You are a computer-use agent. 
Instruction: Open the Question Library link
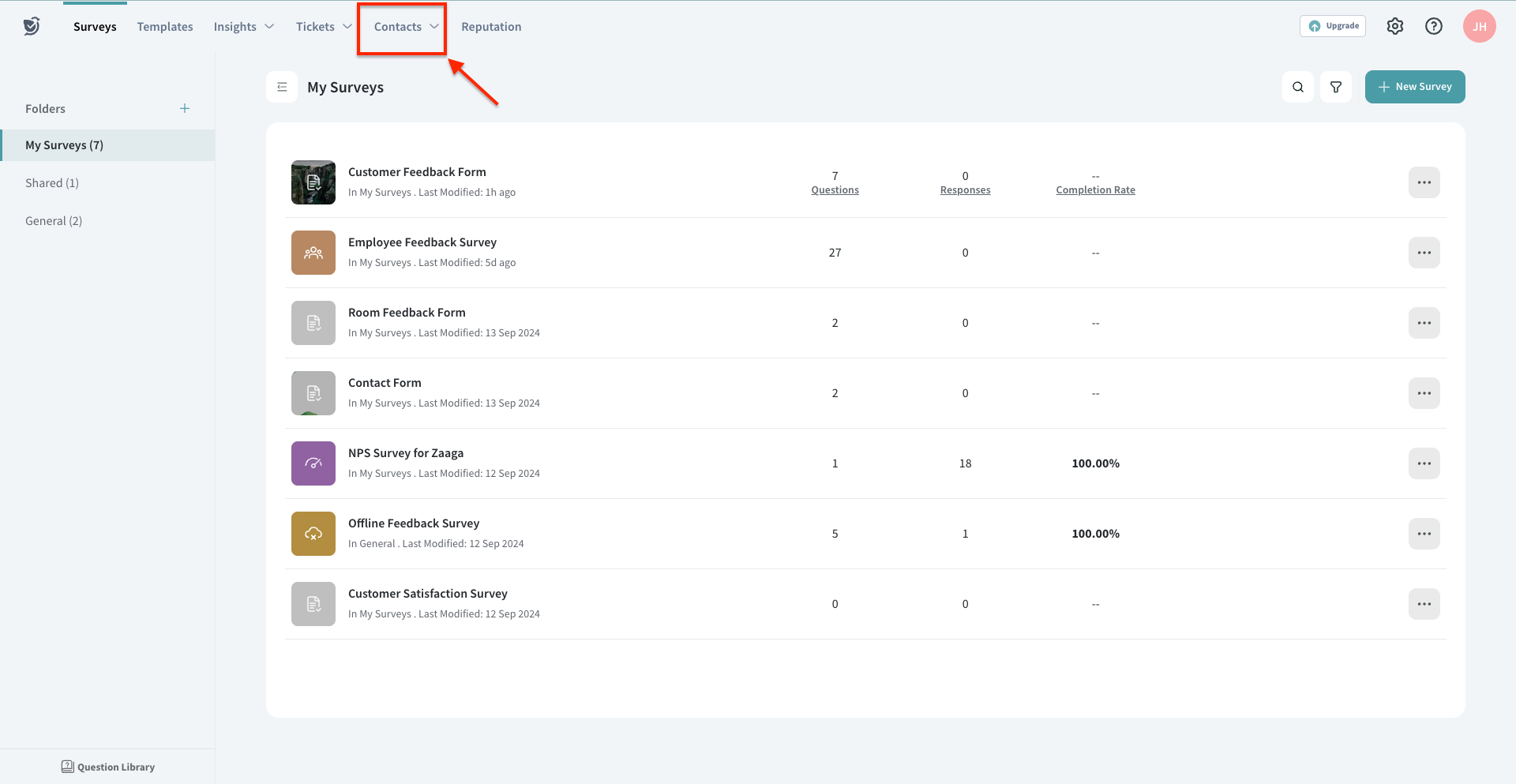point(108,767)
